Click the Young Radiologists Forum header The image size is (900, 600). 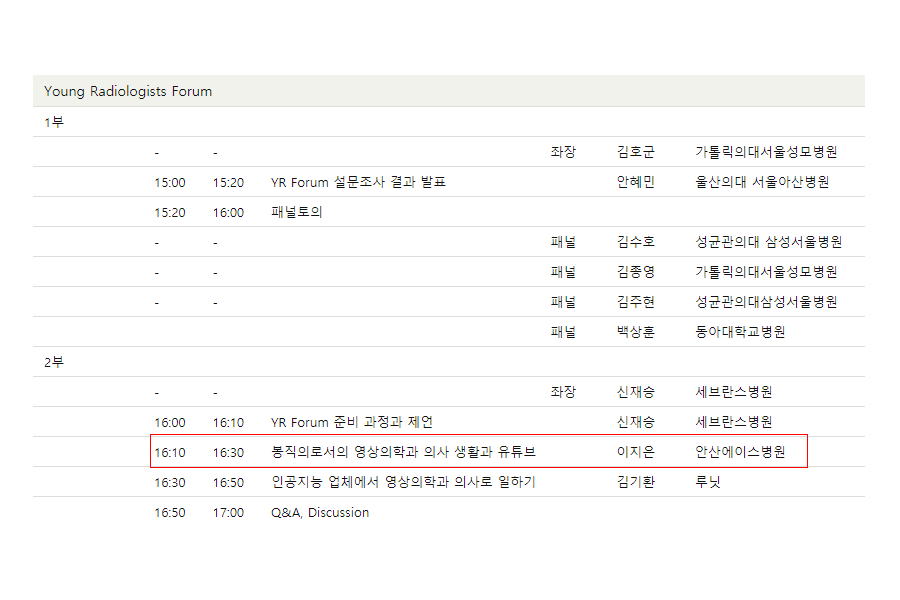[x=128, y=91]
